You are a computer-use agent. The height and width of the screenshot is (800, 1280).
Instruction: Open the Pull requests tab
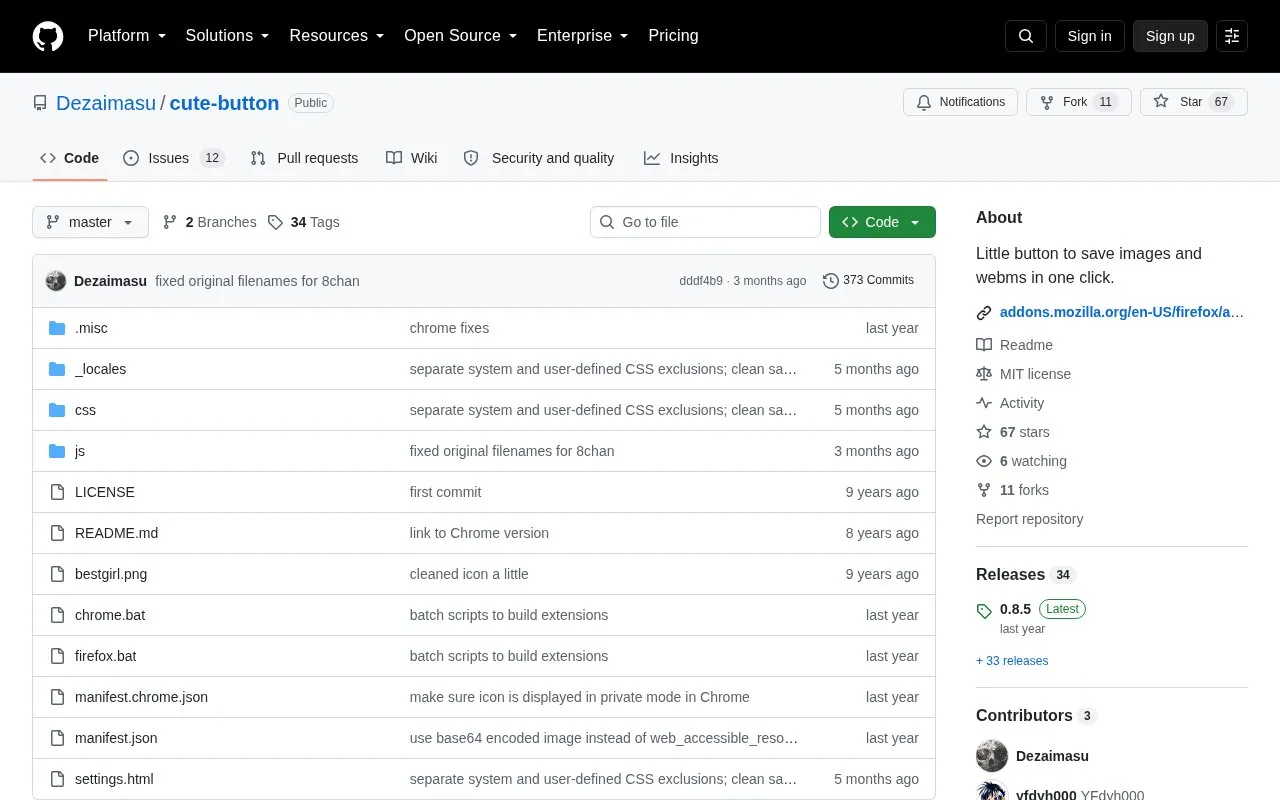[x=304, y=158]
